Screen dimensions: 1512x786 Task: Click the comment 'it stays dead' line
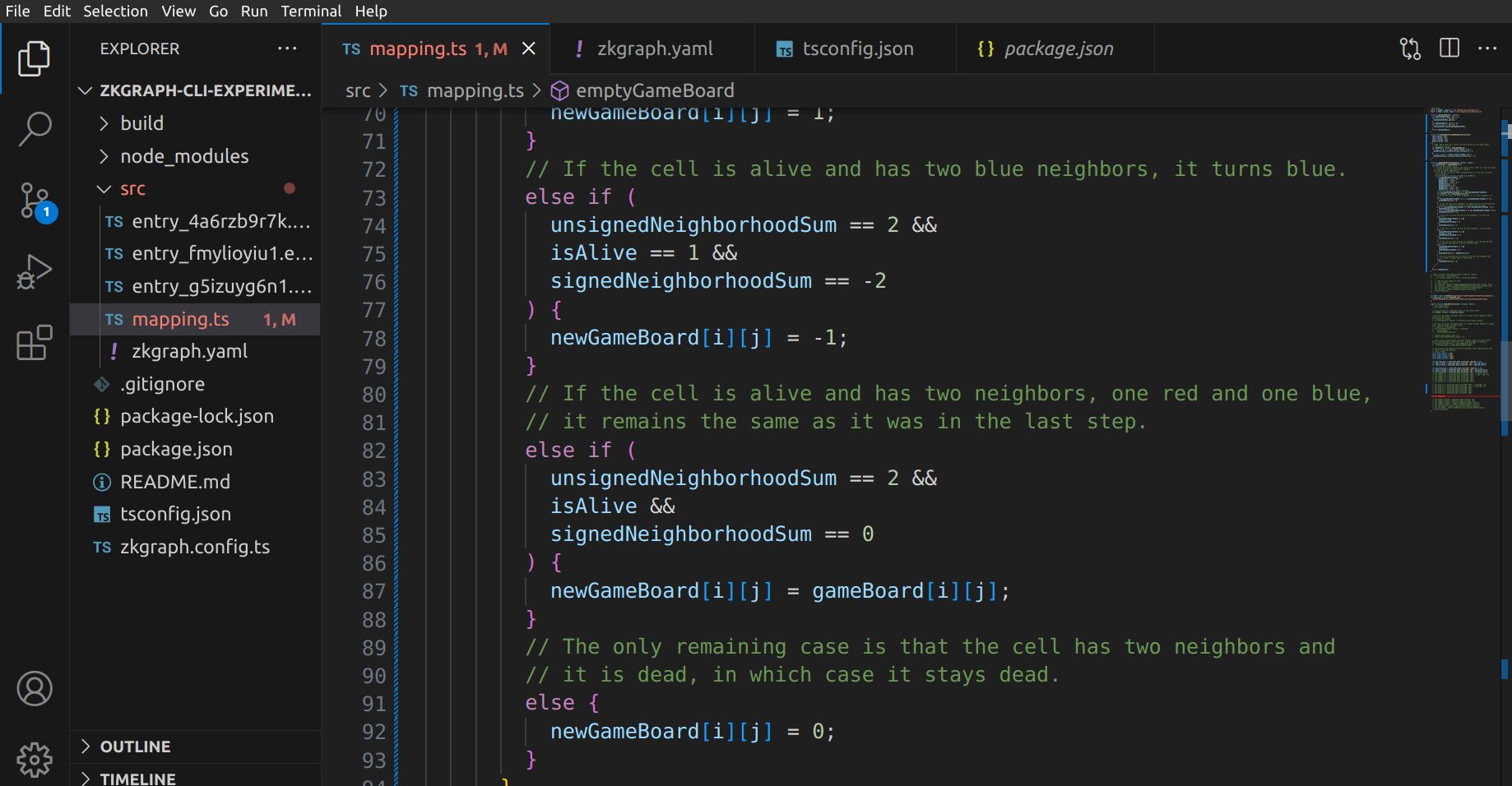tap(792, 675)
